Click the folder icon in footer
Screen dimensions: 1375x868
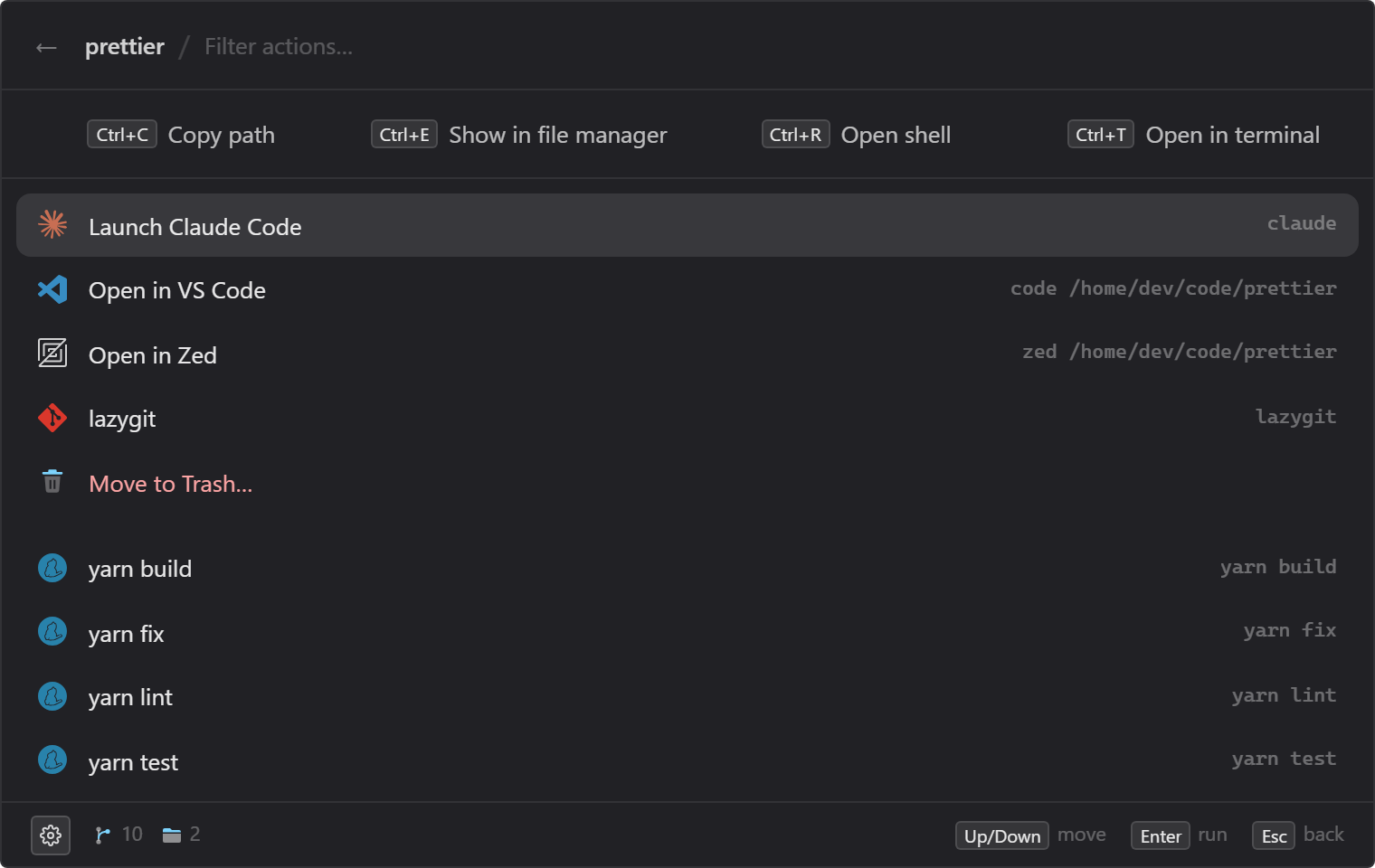(172, 835)
